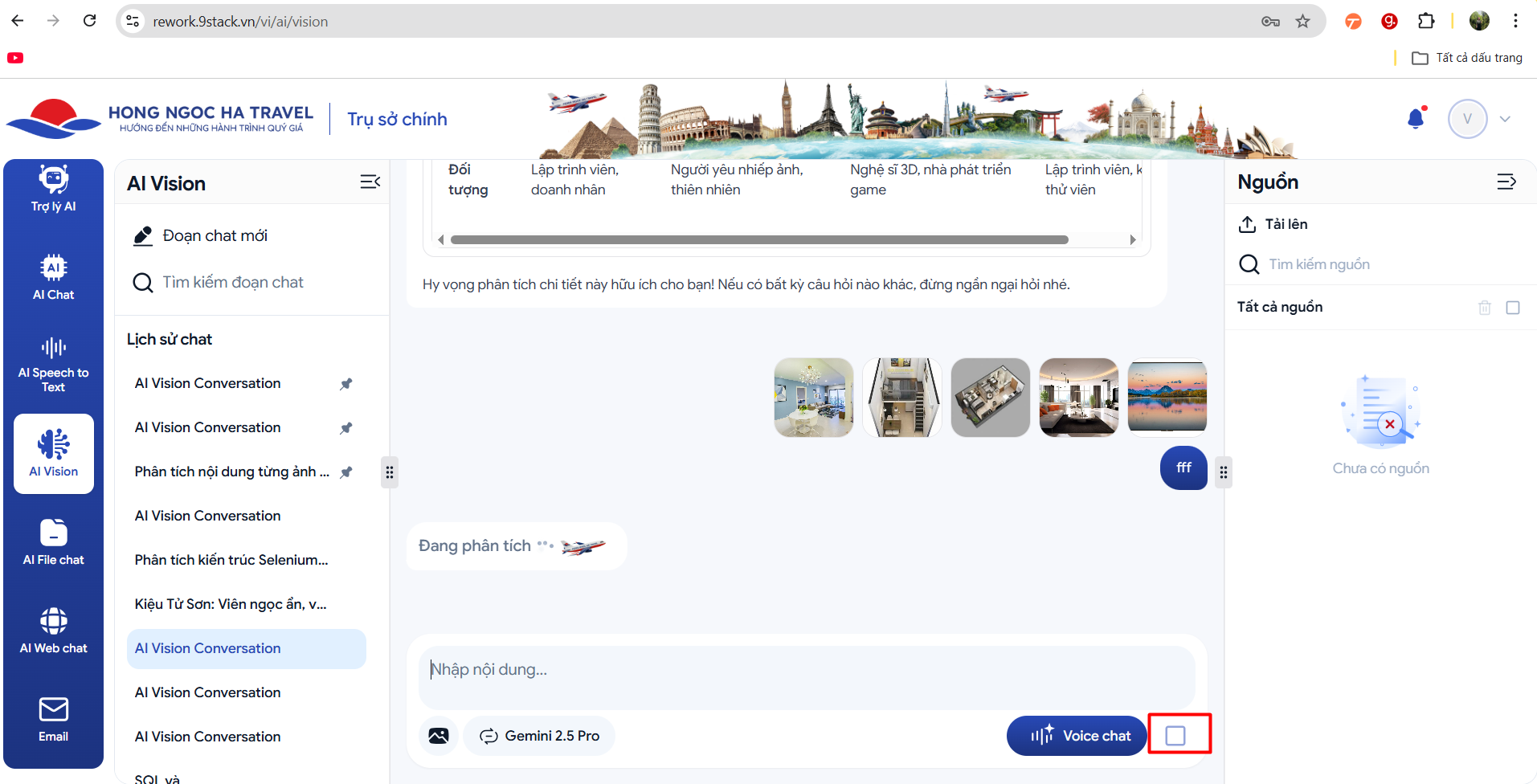Viewport: 1537px width, 784px height.
Task: Check the Tất cả nguồn checkbox
Action: click(x=1512, y=308)
